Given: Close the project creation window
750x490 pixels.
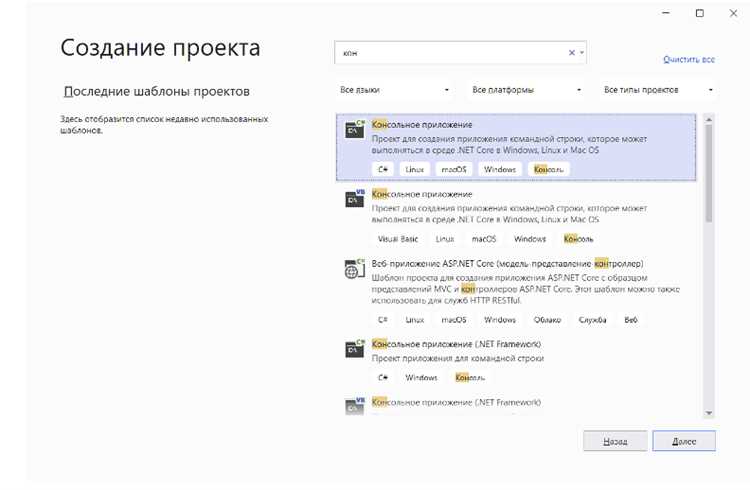Looking at the screenshot, I should coord(733,13).
